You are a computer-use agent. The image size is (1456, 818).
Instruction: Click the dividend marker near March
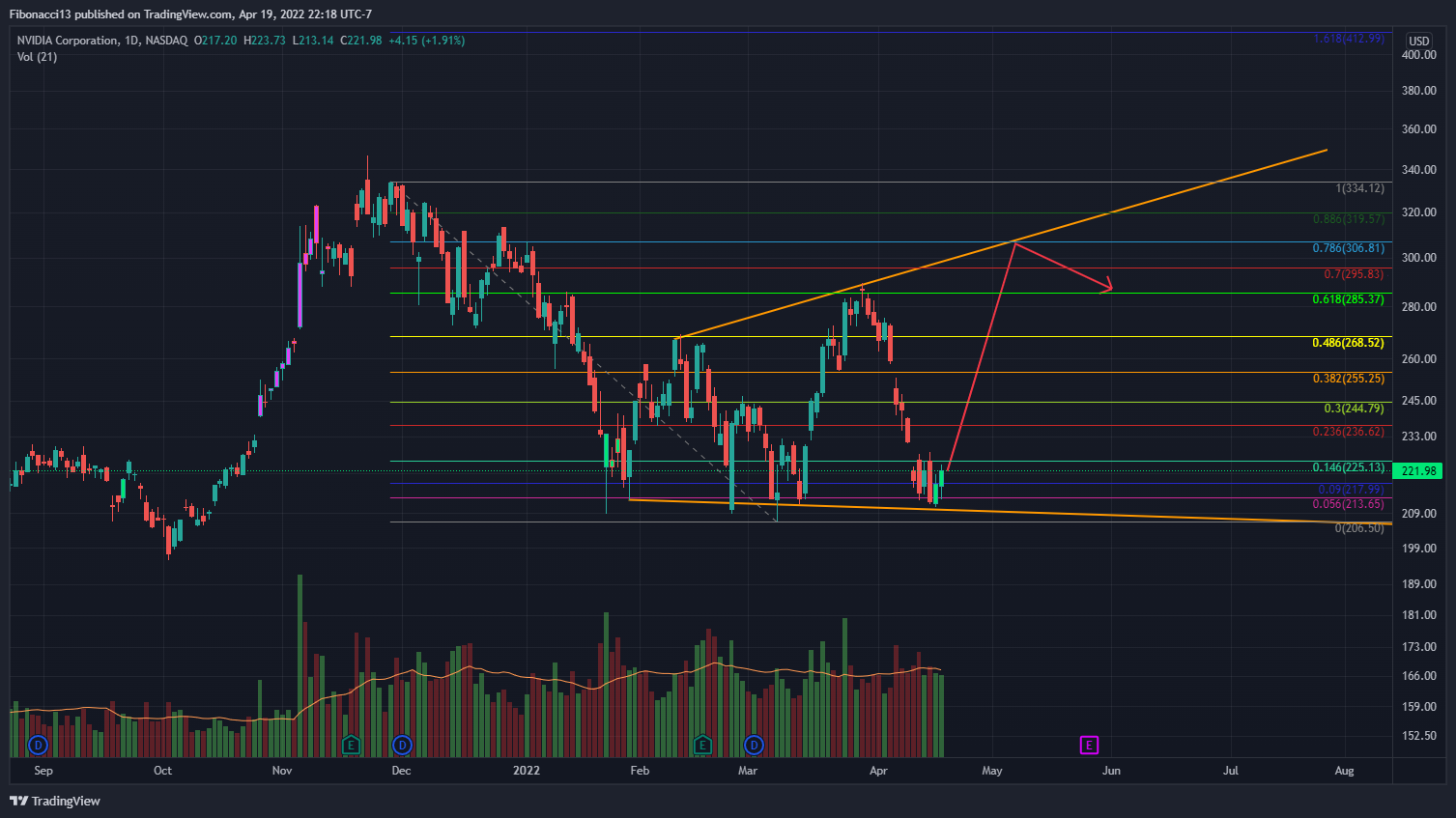click(x=754, y=745)
